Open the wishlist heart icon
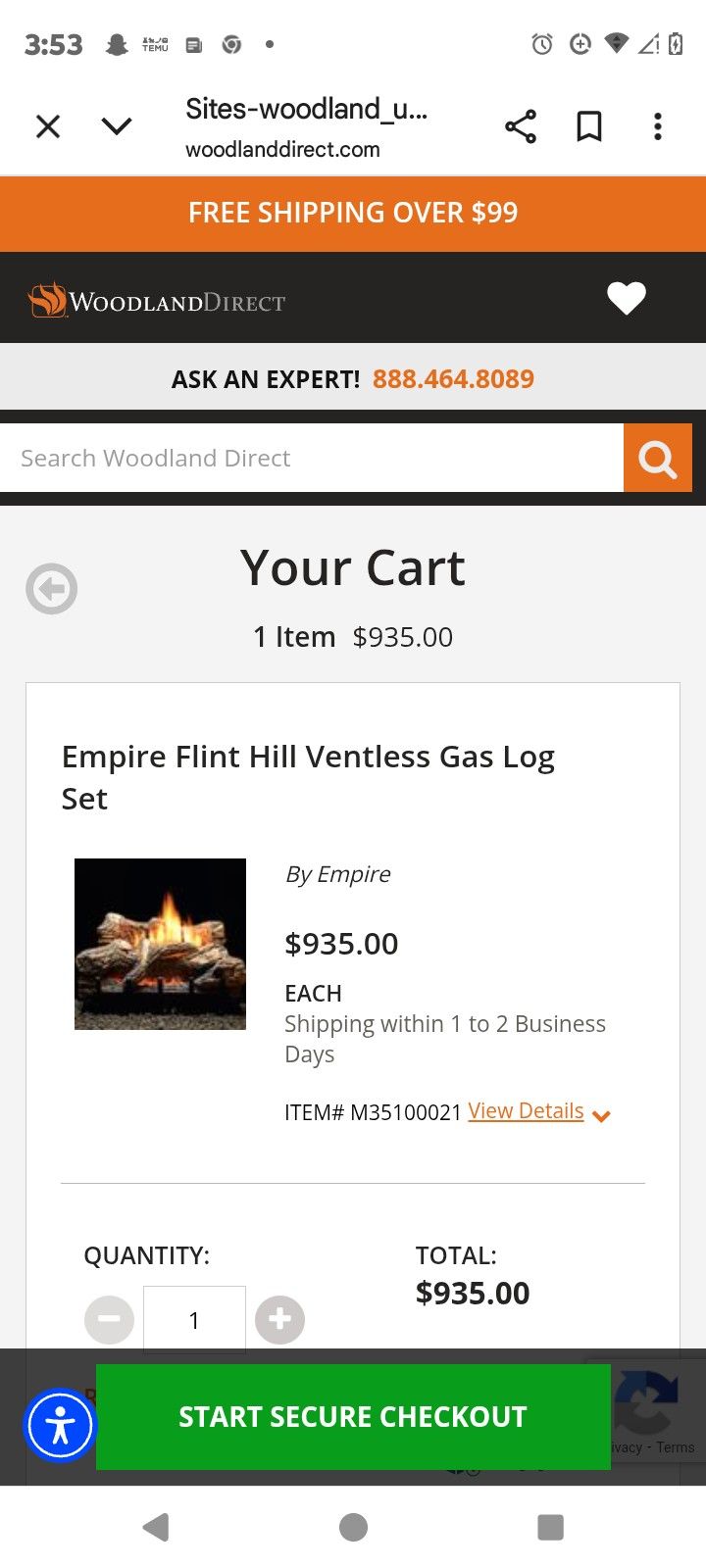 tap(627, 298)
